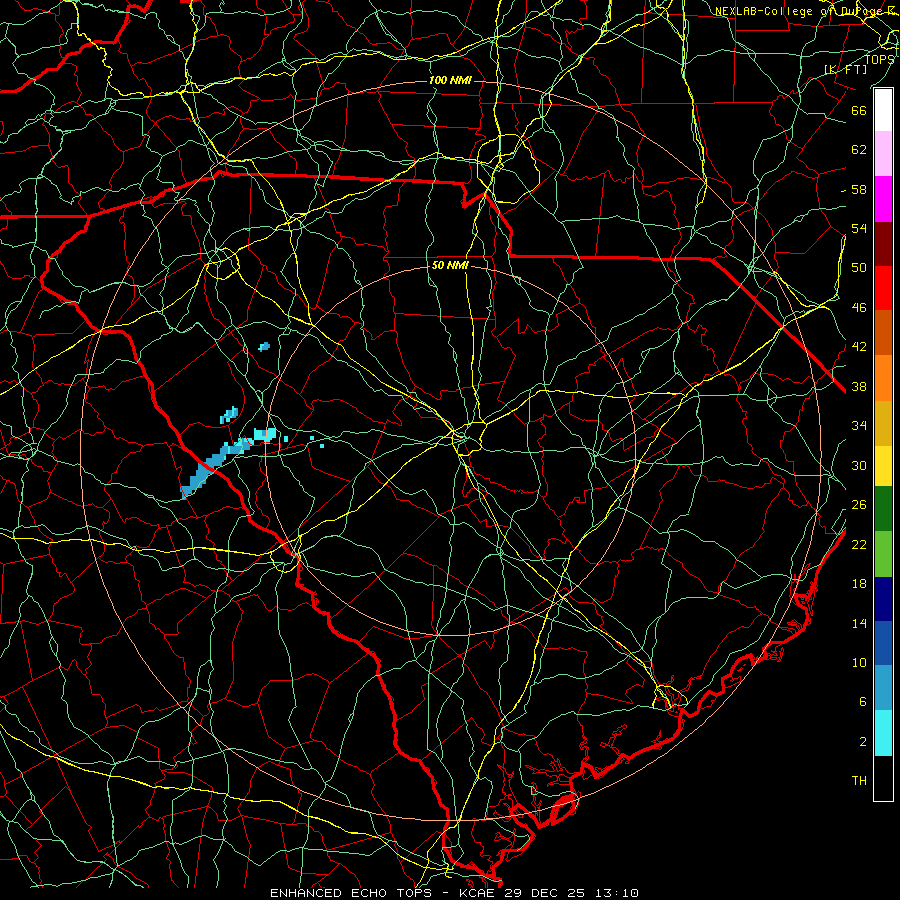Viewport: 900px width, 900px height.
Task: Pick the gold 34 kft legend color
Action: point(883,423)
